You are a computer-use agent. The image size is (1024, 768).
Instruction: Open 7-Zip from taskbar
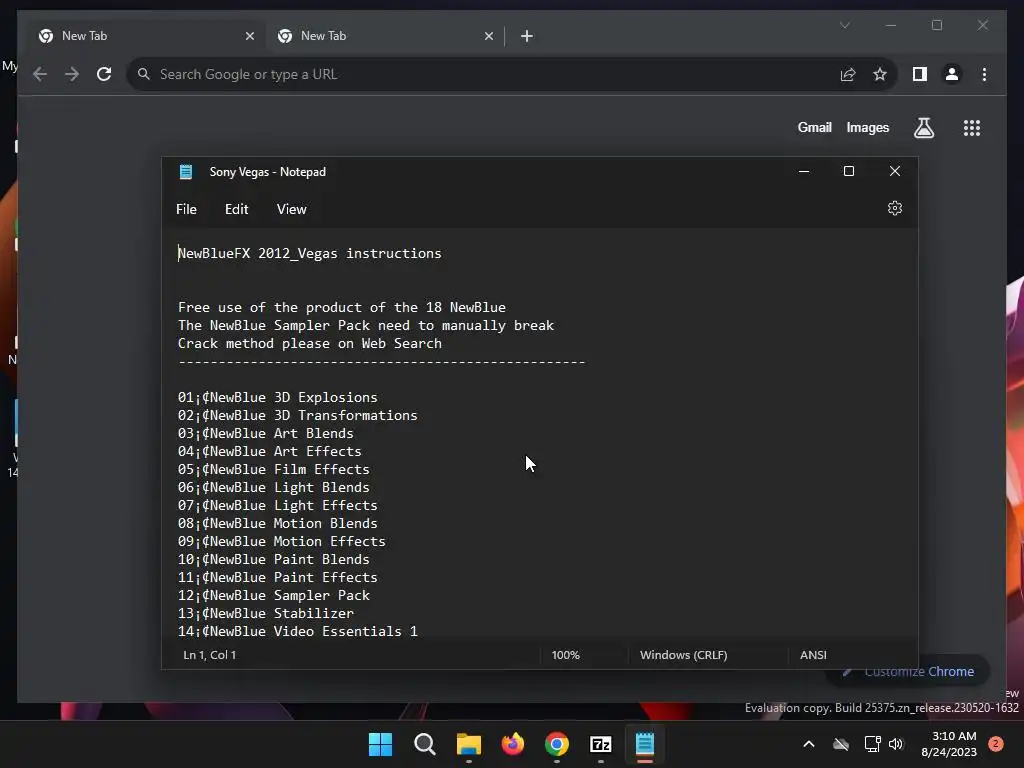[x=601, y=744]
